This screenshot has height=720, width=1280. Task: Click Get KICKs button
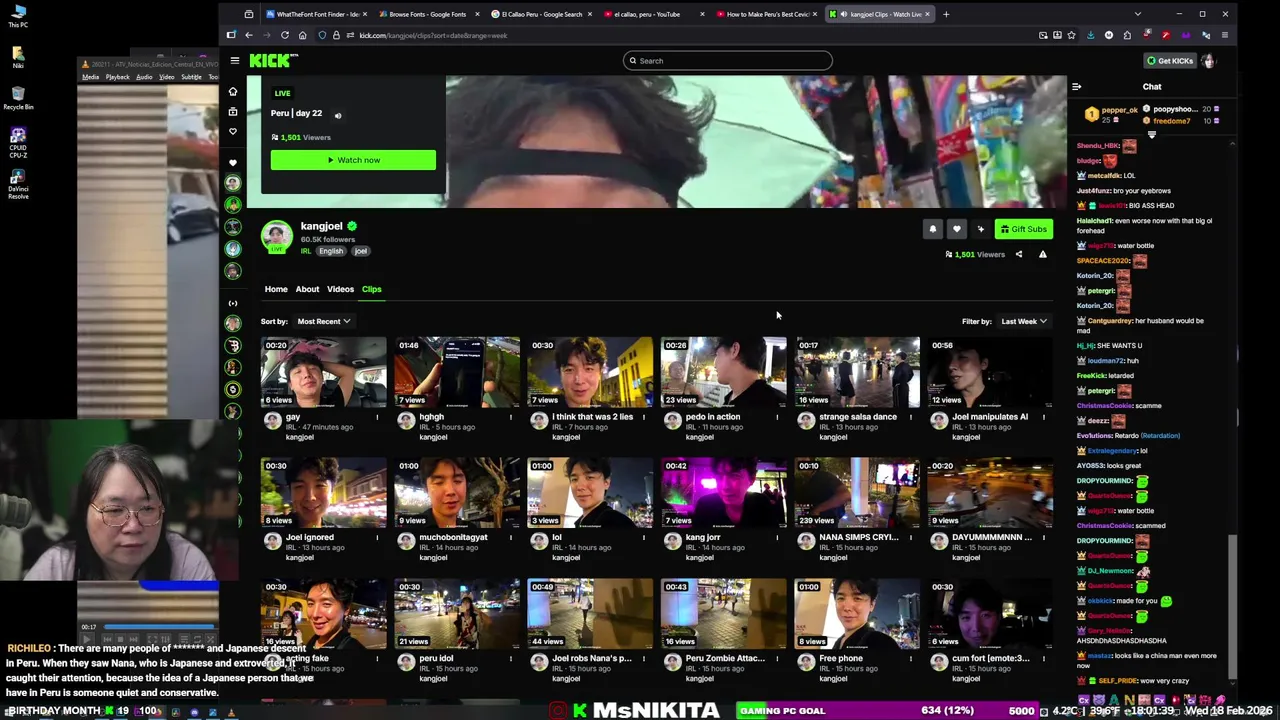click(1170, 61)
